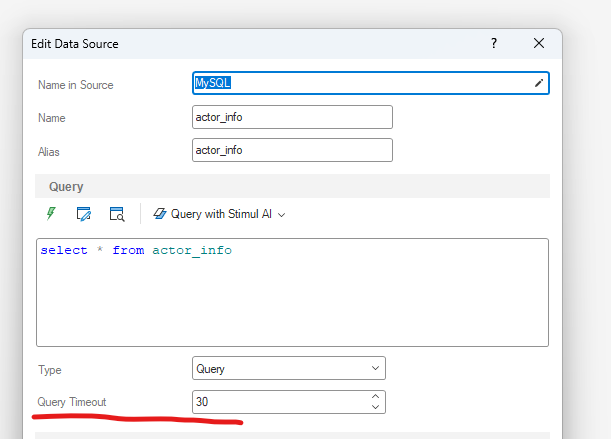Click the Query with Stimul AI label
The image size is (611, 439).
221,214
